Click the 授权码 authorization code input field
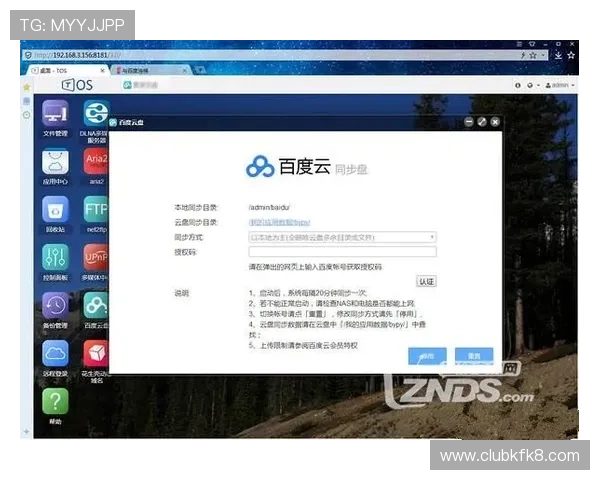The width and height of the screenshot is (600, 480). click(342, 251)
